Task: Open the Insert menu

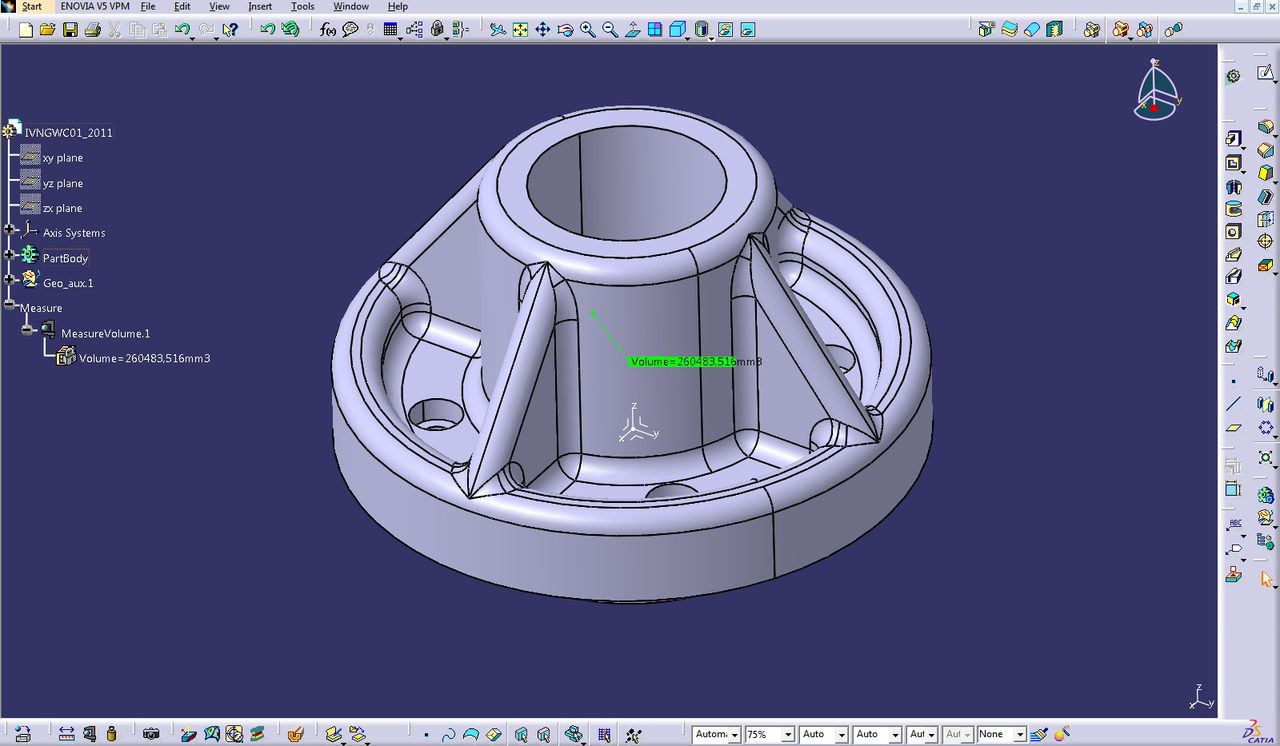Action: point(260,6)
